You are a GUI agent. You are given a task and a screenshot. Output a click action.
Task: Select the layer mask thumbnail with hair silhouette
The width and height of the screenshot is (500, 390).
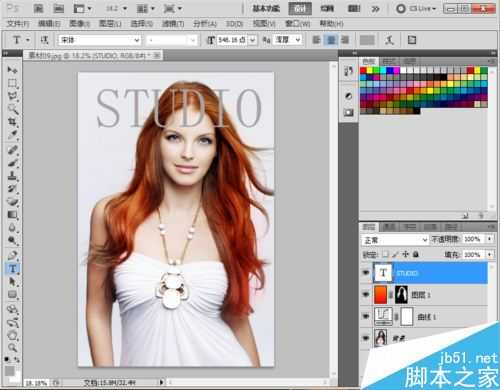click(402, 295)
